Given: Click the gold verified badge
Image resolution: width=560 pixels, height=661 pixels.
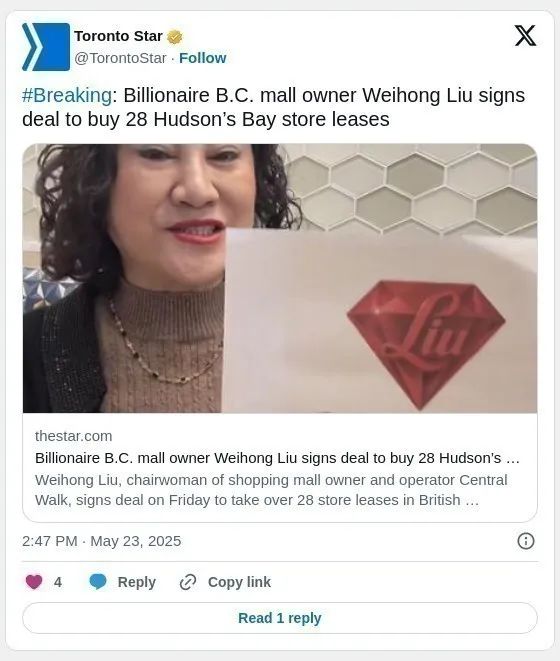Looking at the screenshot, I should 175,37.
